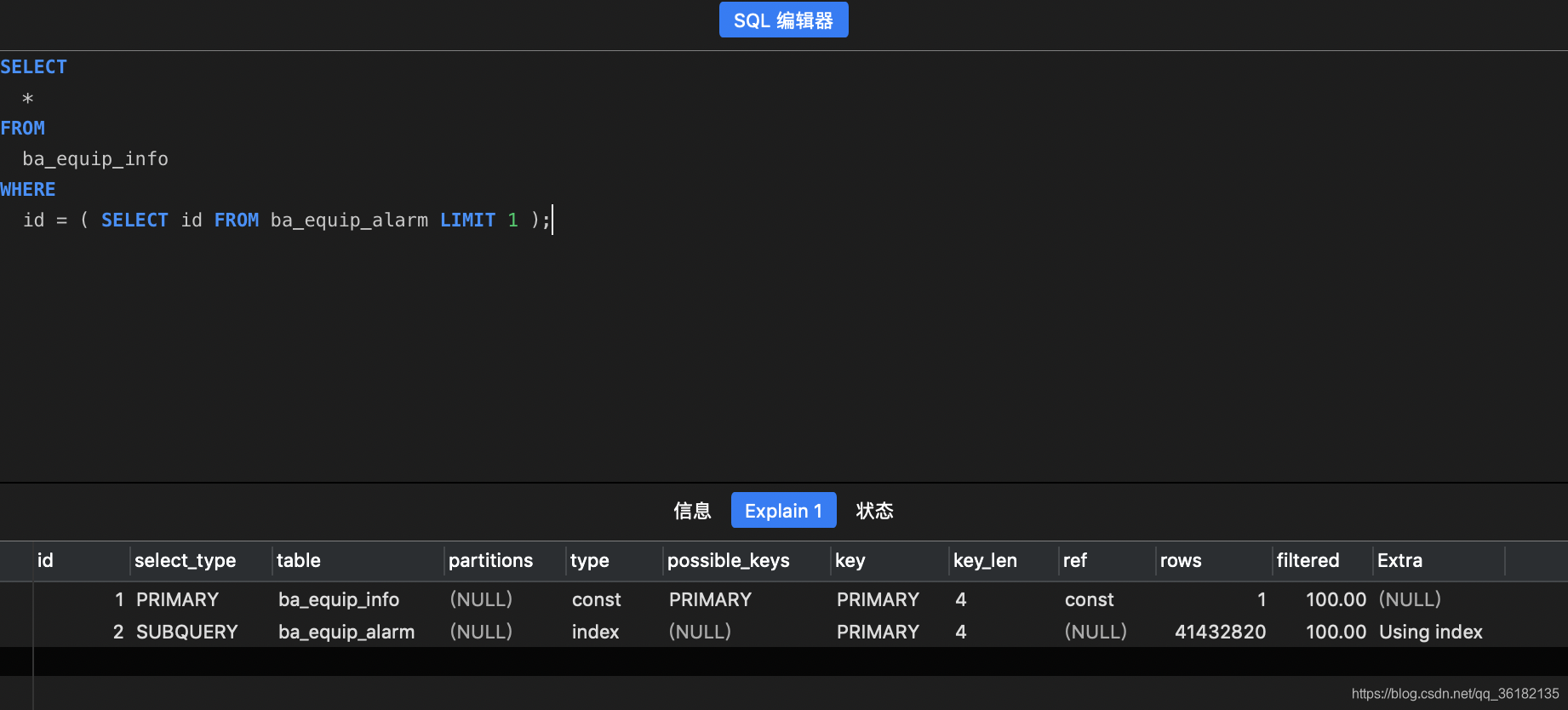The height and width of the screenshot is (710, 1568).
Task: Click the subquery SELECT keyword in editor
Action: [134, 220]
